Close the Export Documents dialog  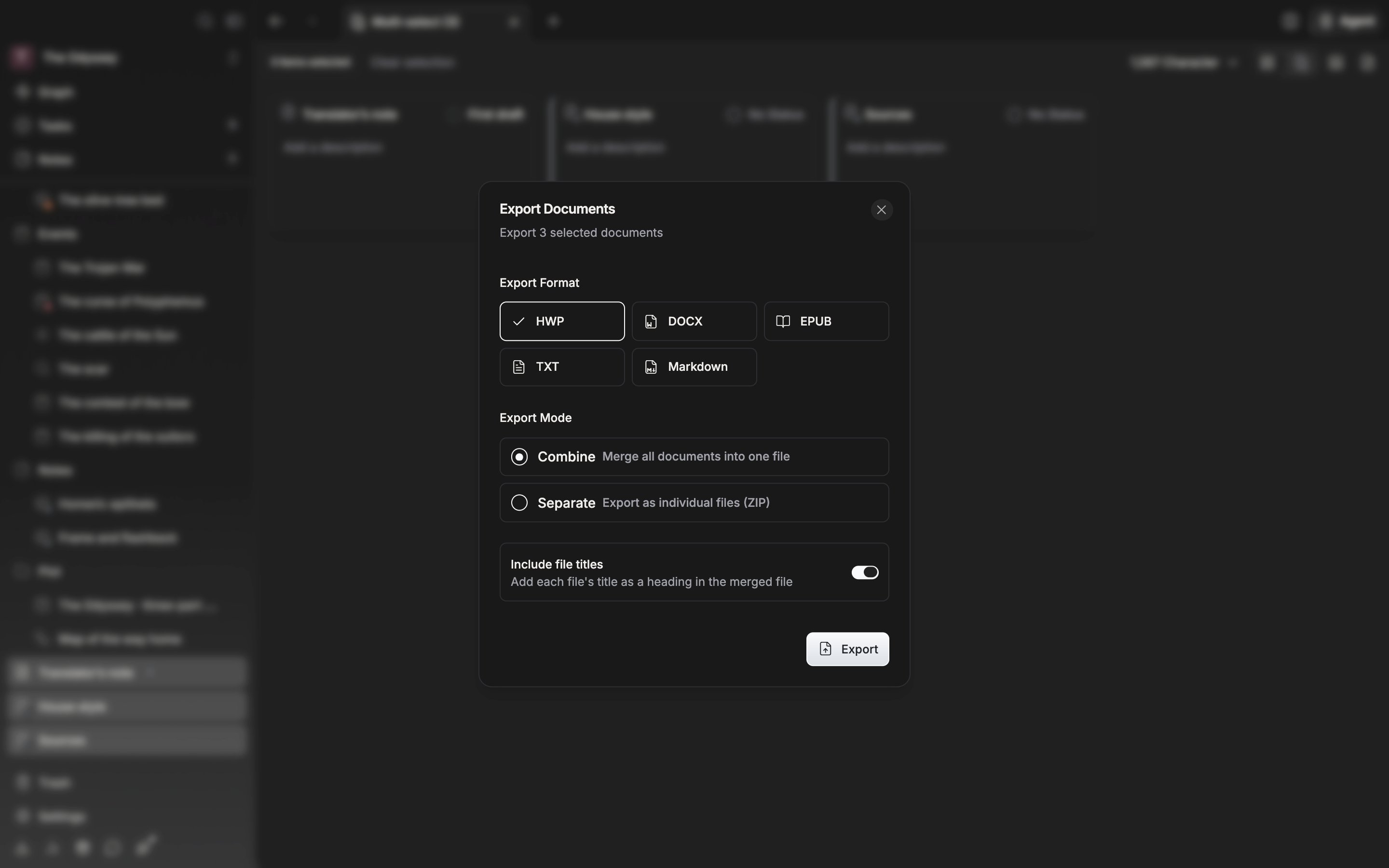pyautogui.click(x=881, y=210)
